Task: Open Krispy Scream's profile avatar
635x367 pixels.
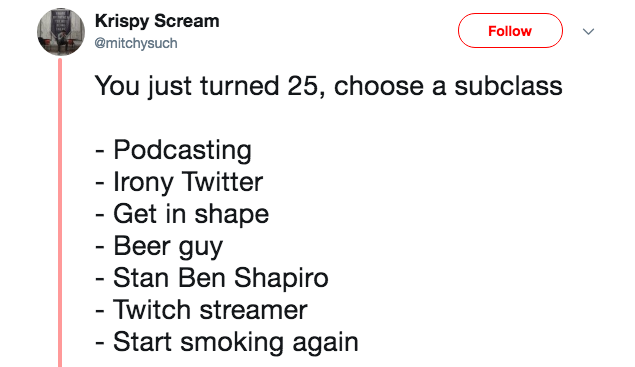Action: click(61, 32)
